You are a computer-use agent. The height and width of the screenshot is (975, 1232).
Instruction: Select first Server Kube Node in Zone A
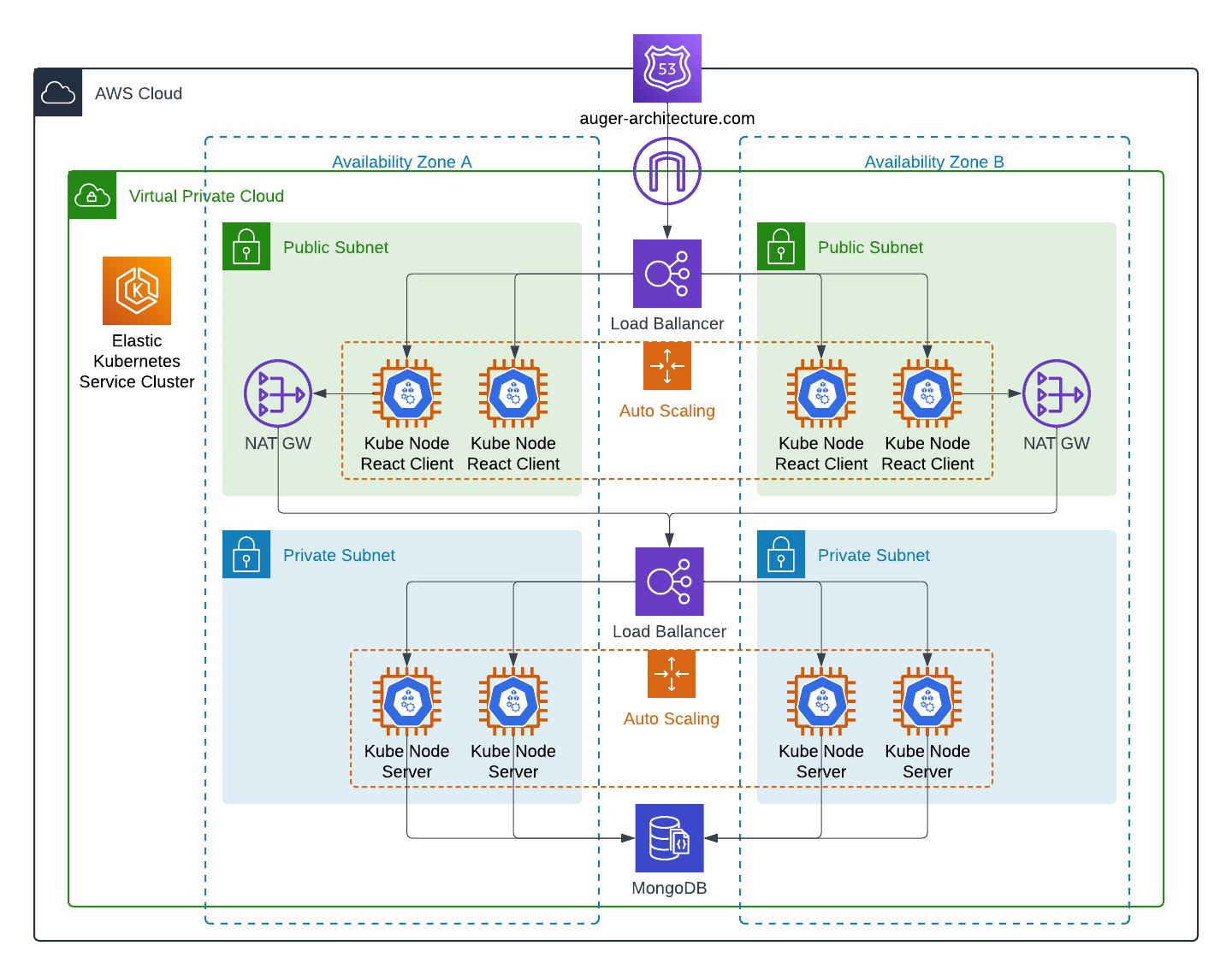click(407, 701)
